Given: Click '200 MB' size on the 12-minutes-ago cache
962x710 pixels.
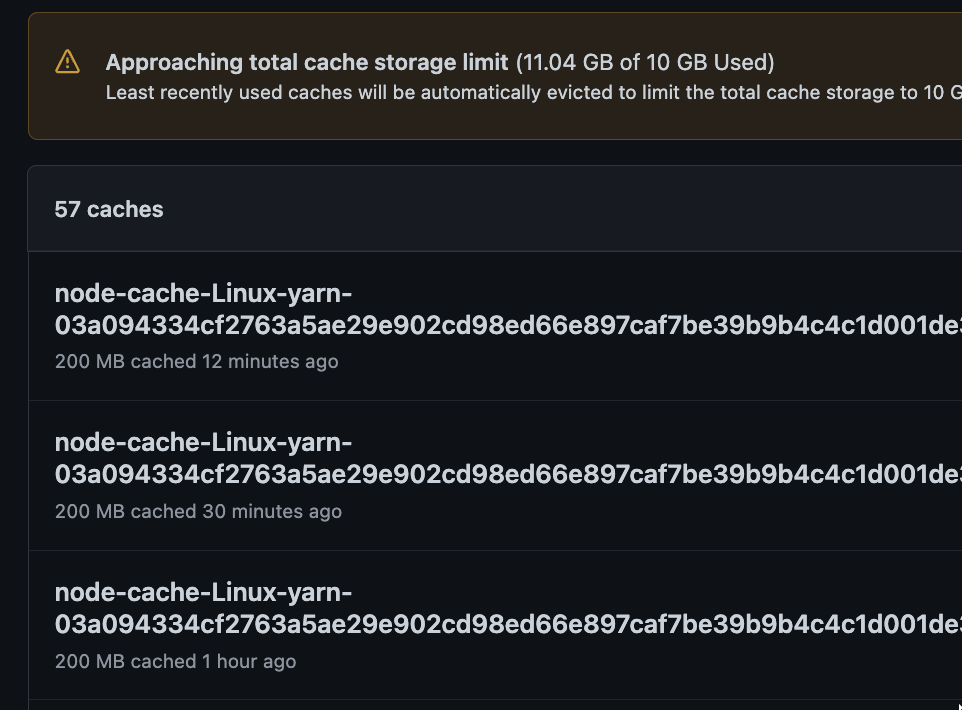Looking at the screenshot, I should point(90,361).
